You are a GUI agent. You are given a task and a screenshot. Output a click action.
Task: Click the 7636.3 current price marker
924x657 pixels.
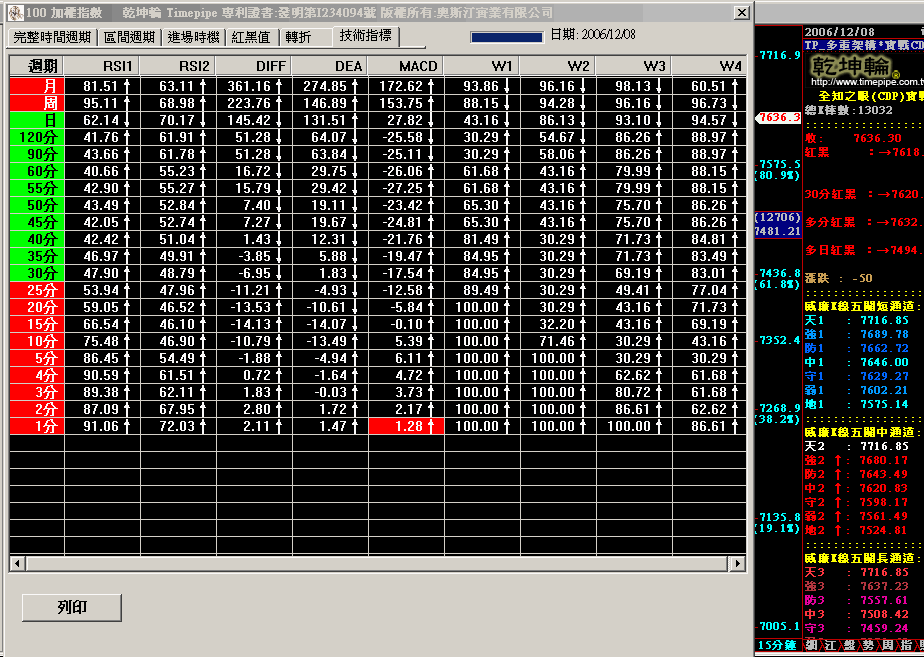click(x=779, y=117)
